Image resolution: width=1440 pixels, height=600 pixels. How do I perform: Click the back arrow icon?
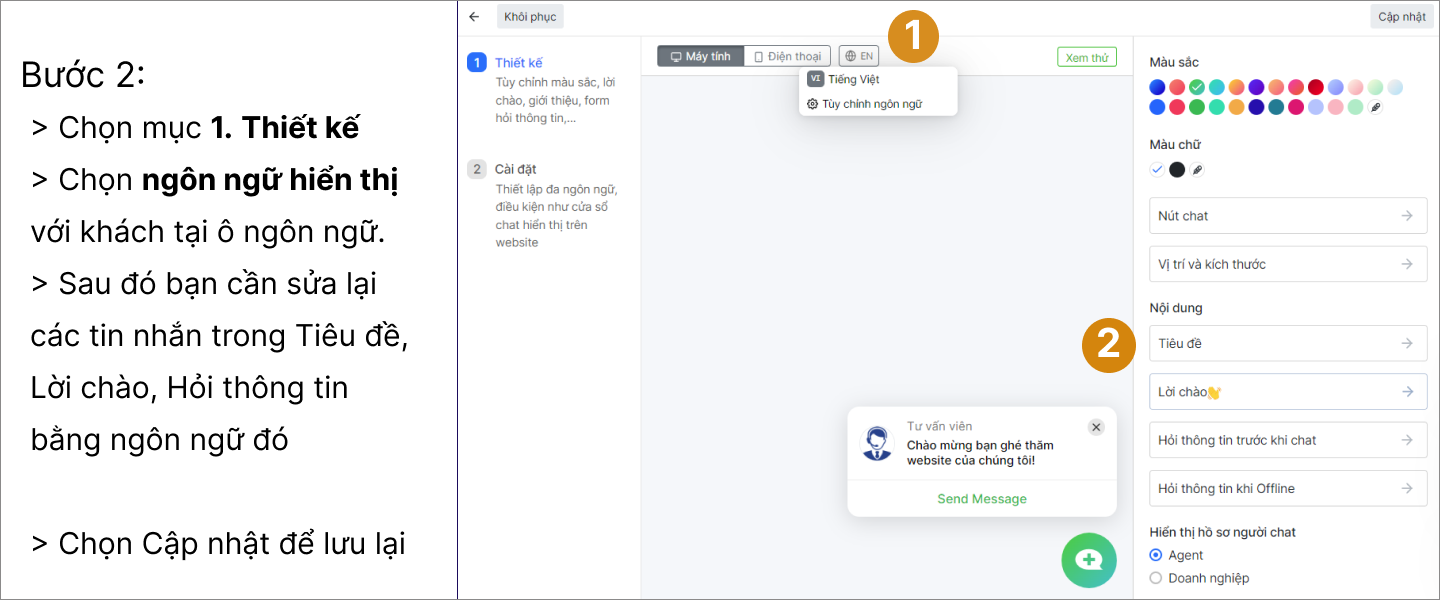click(x=474, y=17)
